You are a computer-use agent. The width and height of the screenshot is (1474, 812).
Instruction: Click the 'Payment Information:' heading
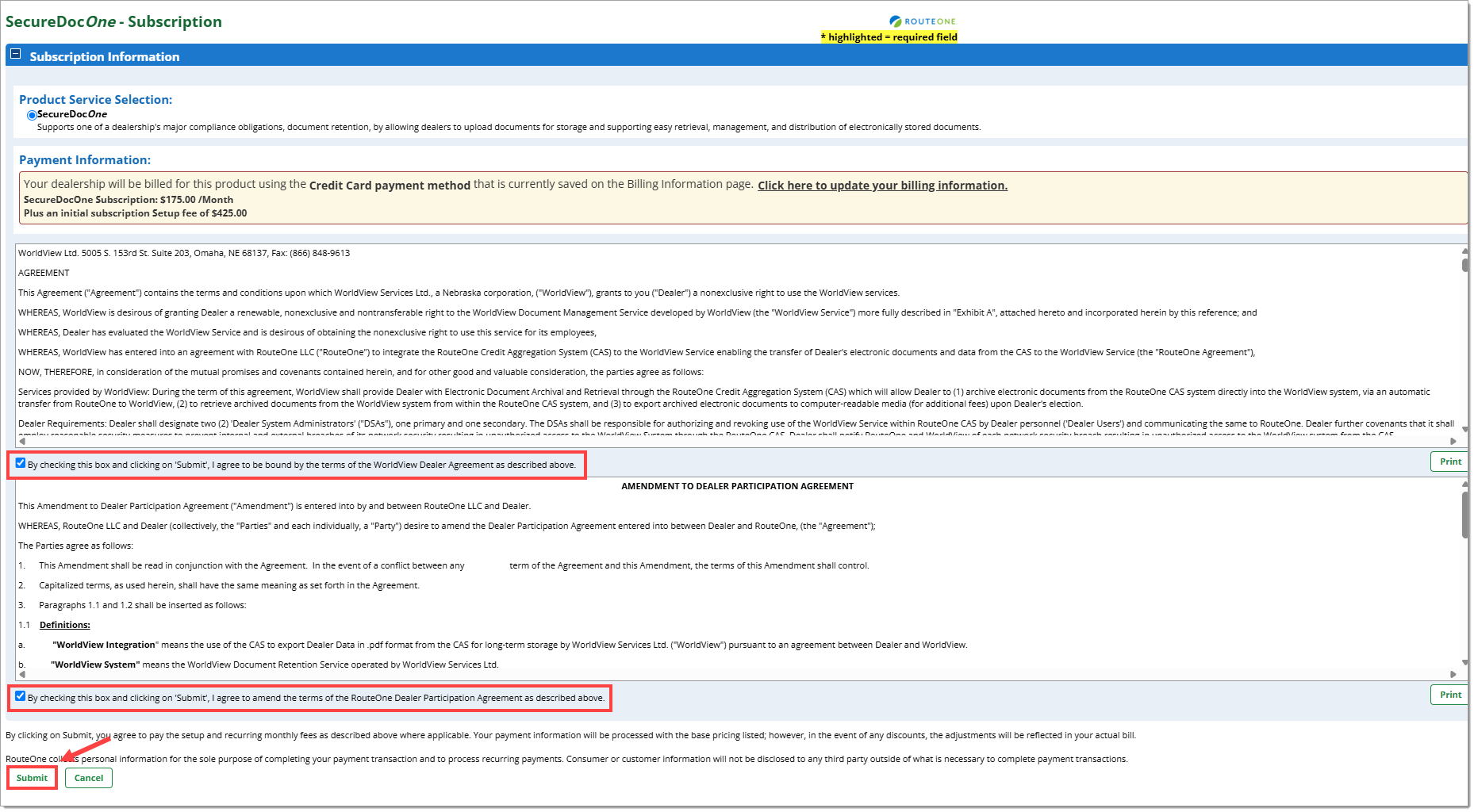pos(85,160)
